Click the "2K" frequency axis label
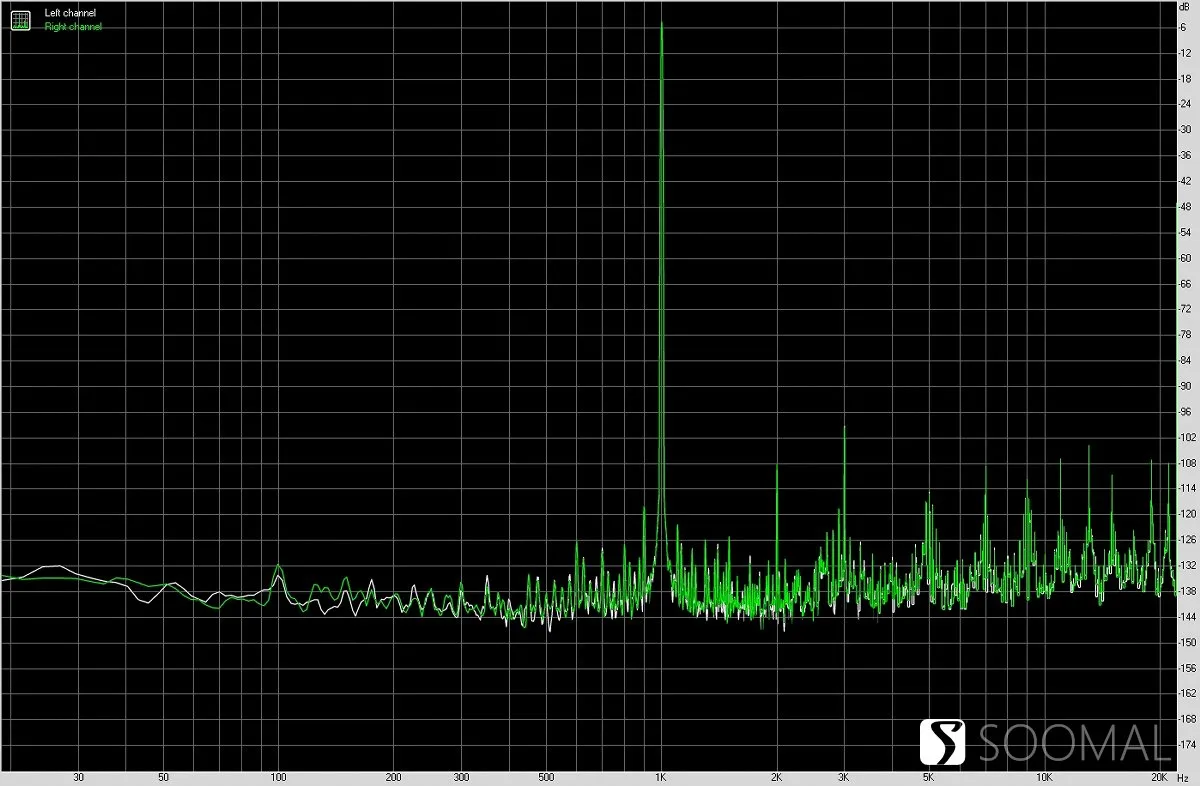The height and width of the screenshot is (786, 1200). point(776,777)
